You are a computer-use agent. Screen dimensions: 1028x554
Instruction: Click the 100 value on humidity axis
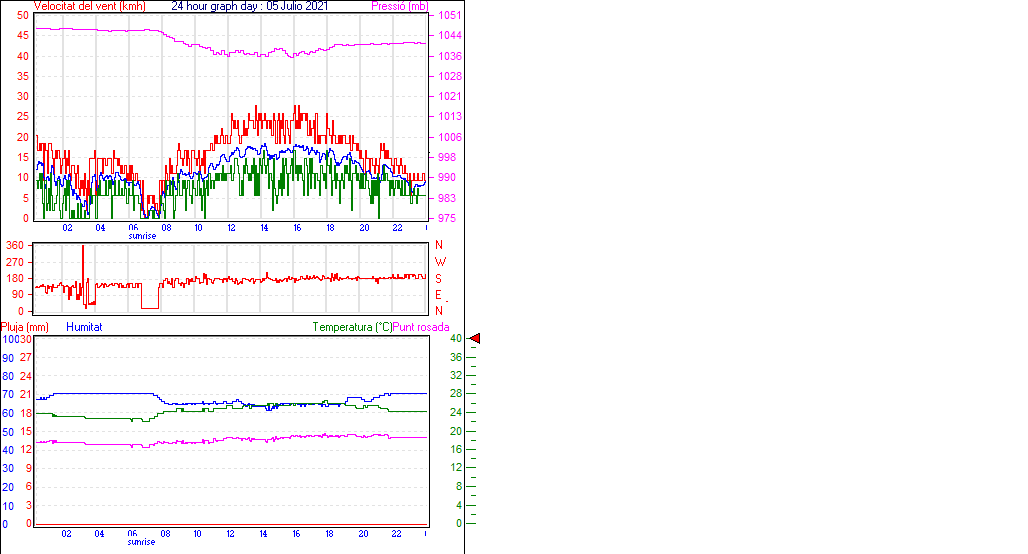tap(9, 339)
